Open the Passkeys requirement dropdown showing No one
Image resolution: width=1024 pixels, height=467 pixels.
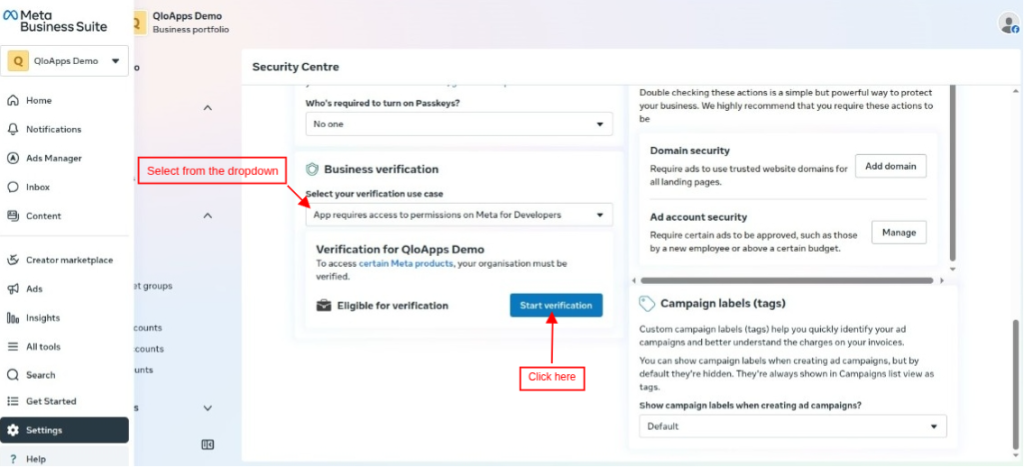(459, 124)
